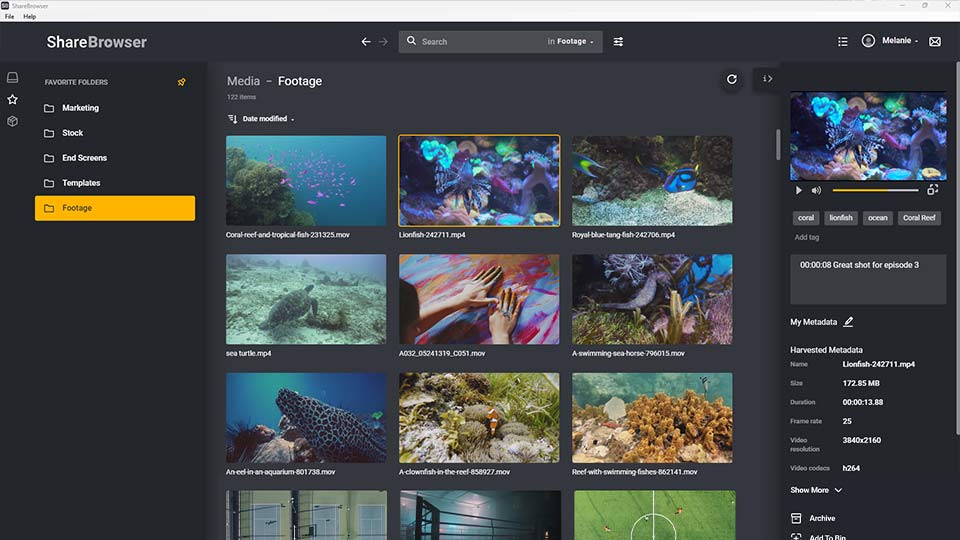960x540 pixels.
Task: Select the ocean tag
Action: [x=877, y=217]
